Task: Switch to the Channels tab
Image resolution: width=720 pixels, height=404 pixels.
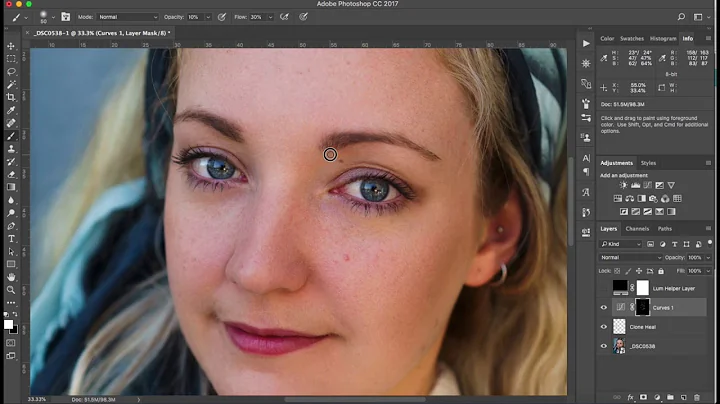Action: [x=637, y=229]
